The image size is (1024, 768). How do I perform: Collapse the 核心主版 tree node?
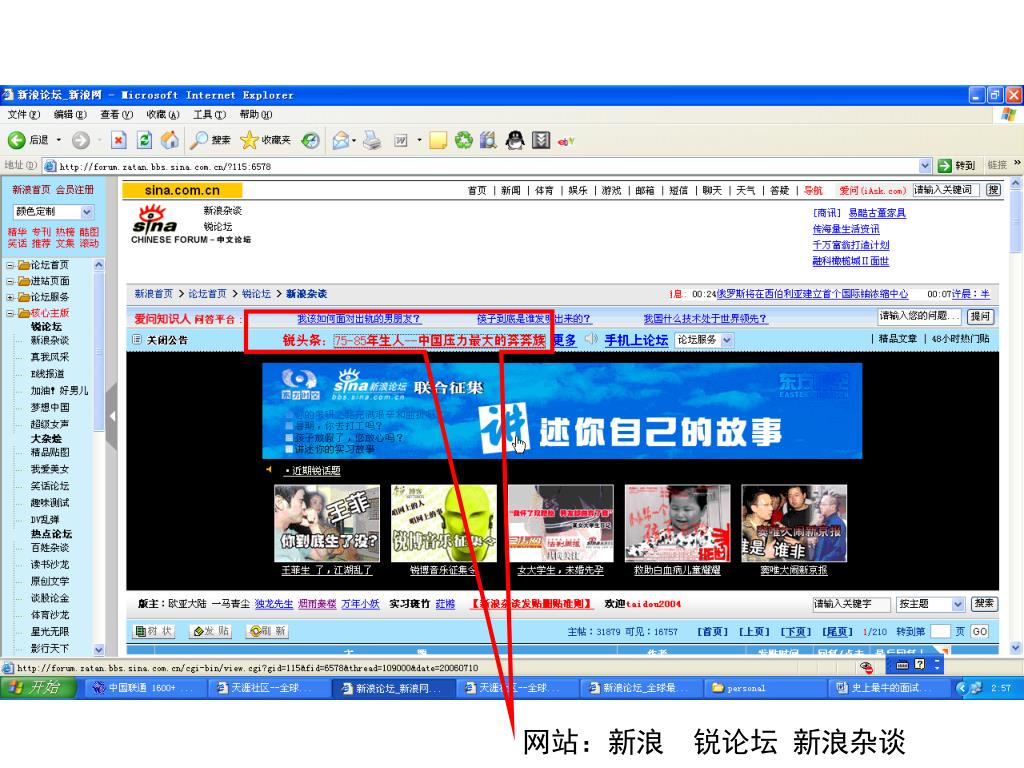click(x=10, y=313)
